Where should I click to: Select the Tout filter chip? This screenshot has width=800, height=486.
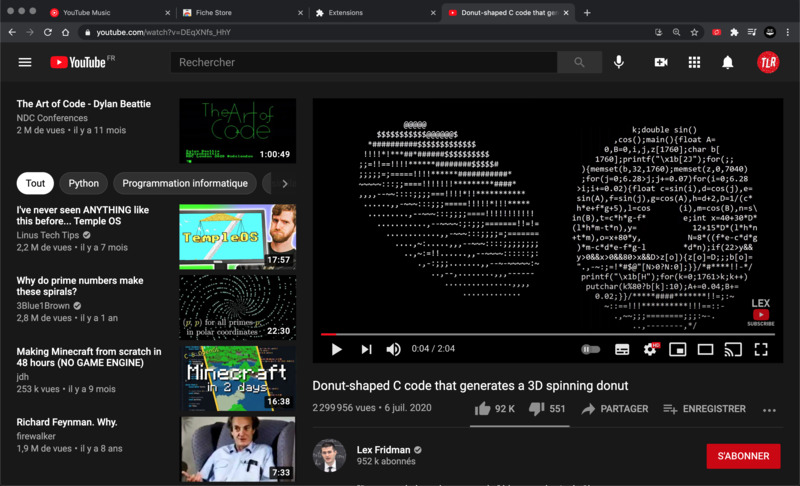pos(35,183)
